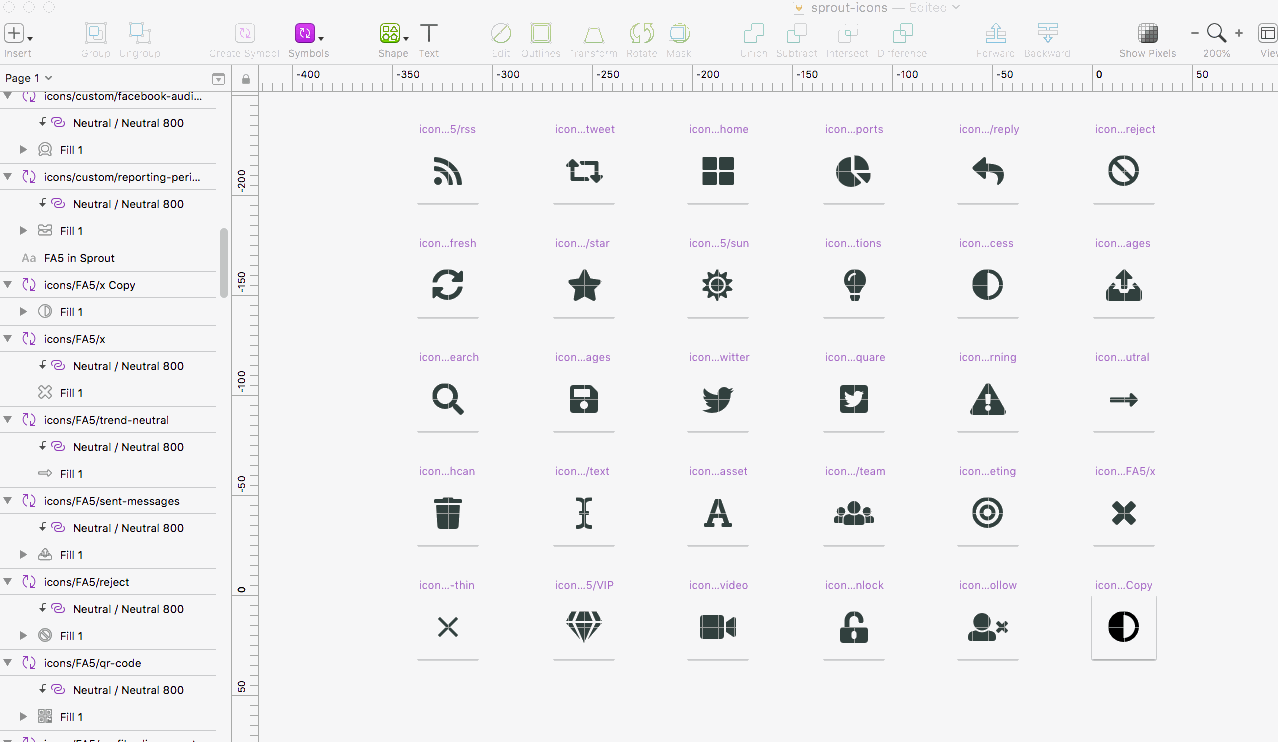The image size is (1278, 742).
Task: Select the star icon on canvas
Action: click(584, 285)
